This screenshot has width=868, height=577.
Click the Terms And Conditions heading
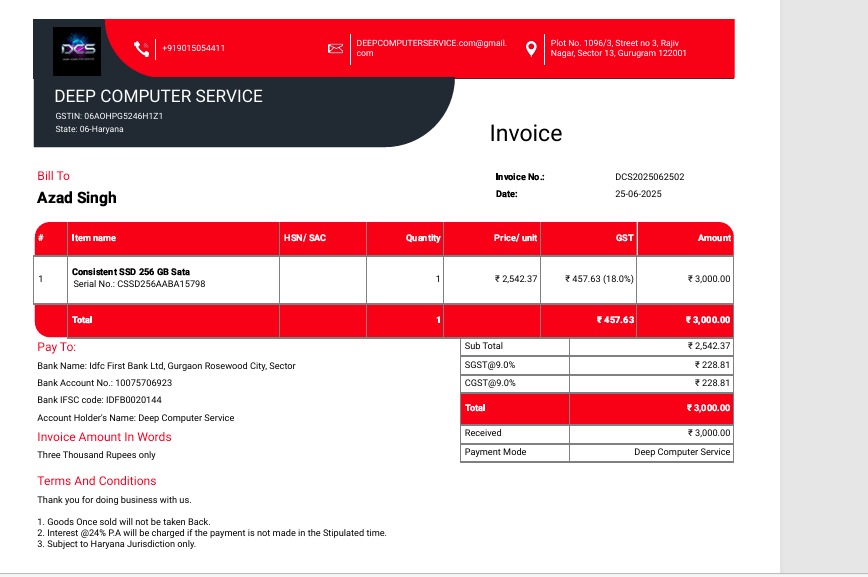point(97,481)
